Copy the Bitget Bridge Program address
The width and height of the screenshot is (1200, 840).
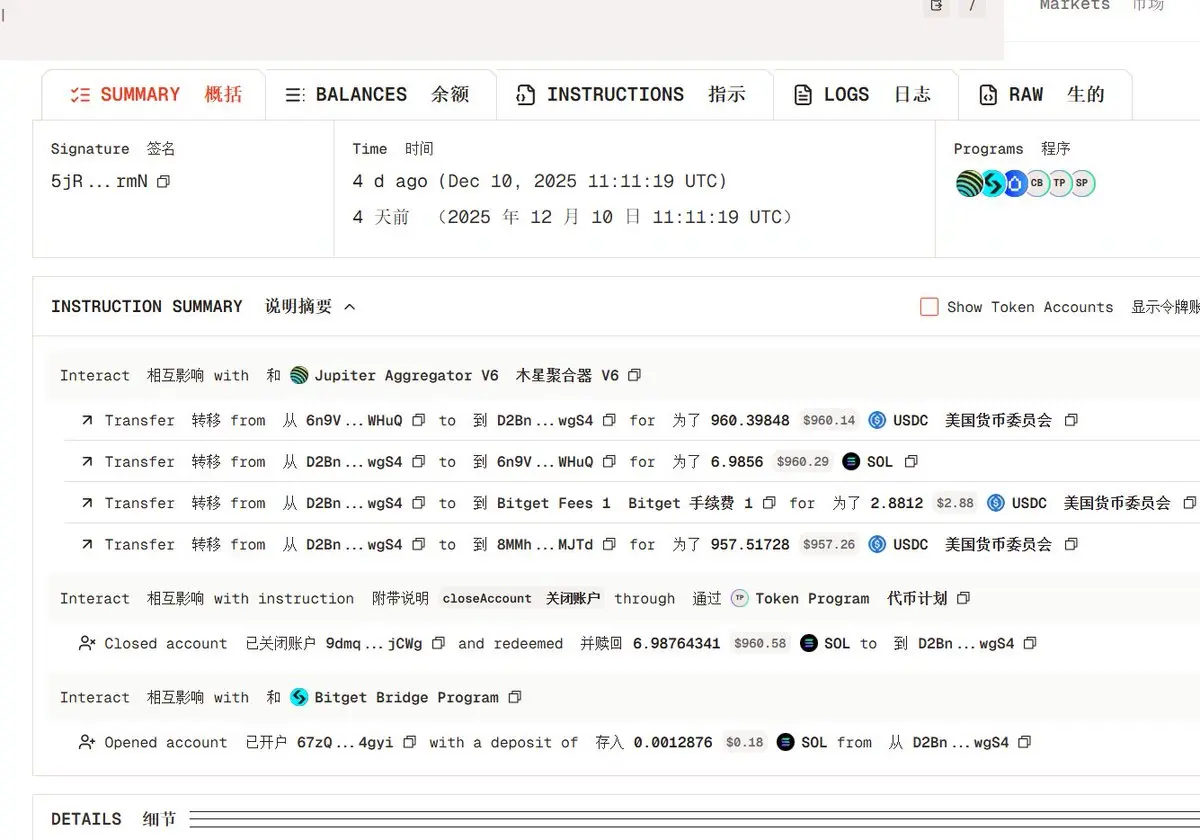click(x=515, y=698)
